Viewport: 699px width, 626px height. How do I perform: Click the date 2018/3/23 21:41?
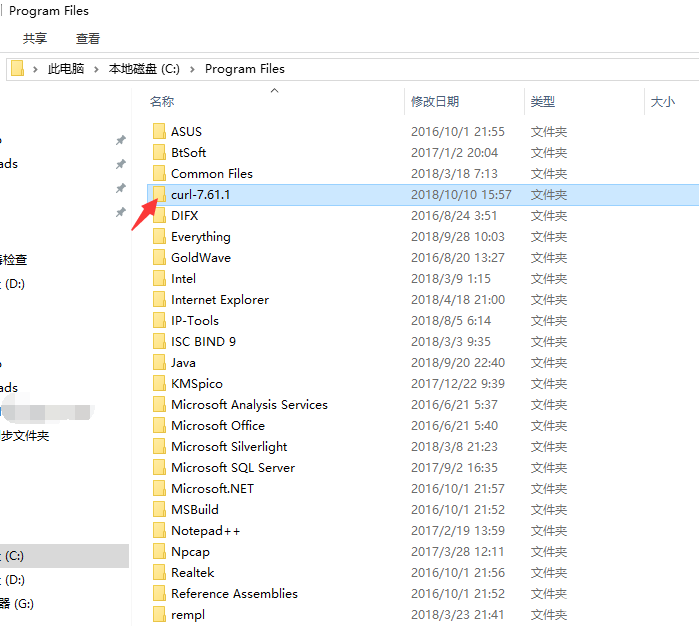[x=457, y=614]
